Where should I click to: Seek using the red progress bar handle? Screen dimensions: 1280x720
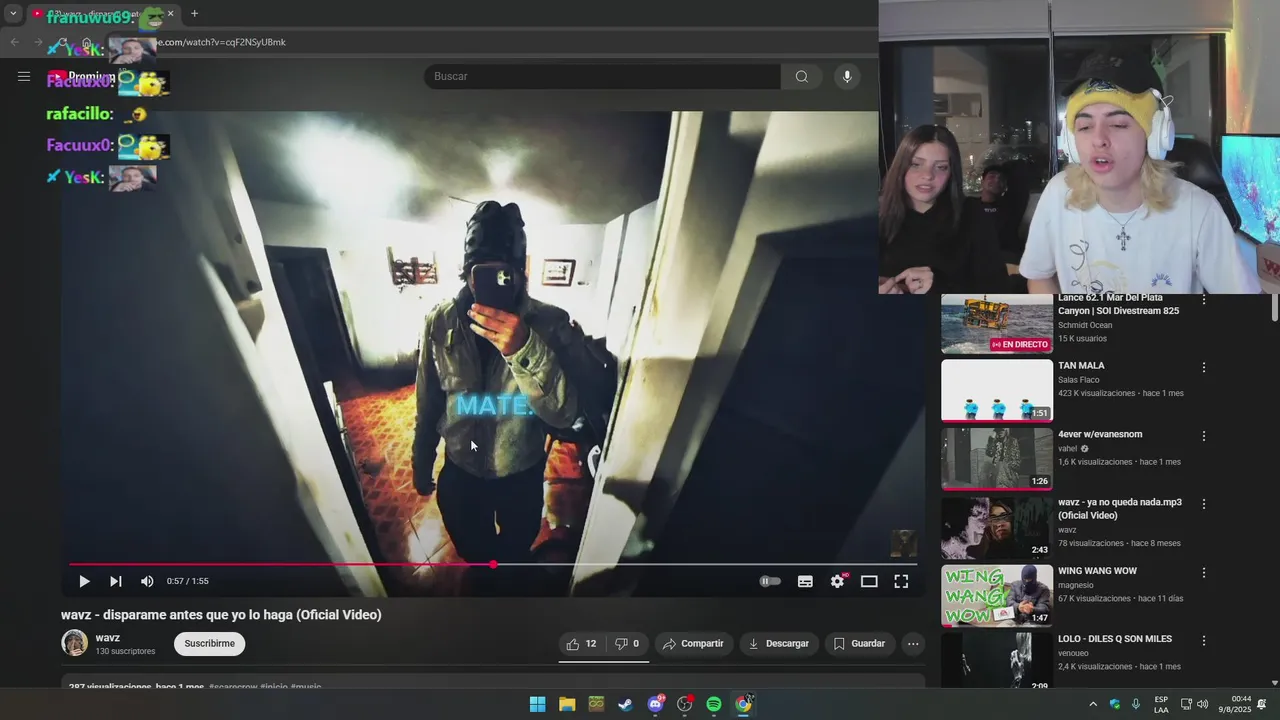(493, 565)
